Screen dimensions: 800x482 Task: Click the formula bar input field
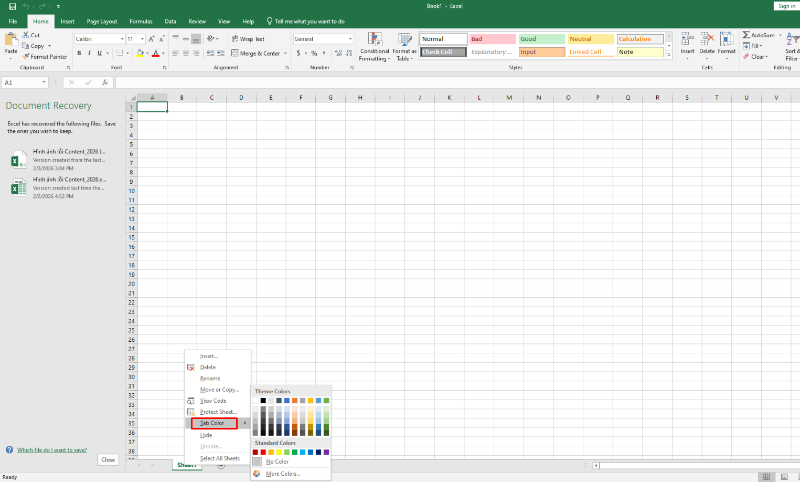click(457, 82)
